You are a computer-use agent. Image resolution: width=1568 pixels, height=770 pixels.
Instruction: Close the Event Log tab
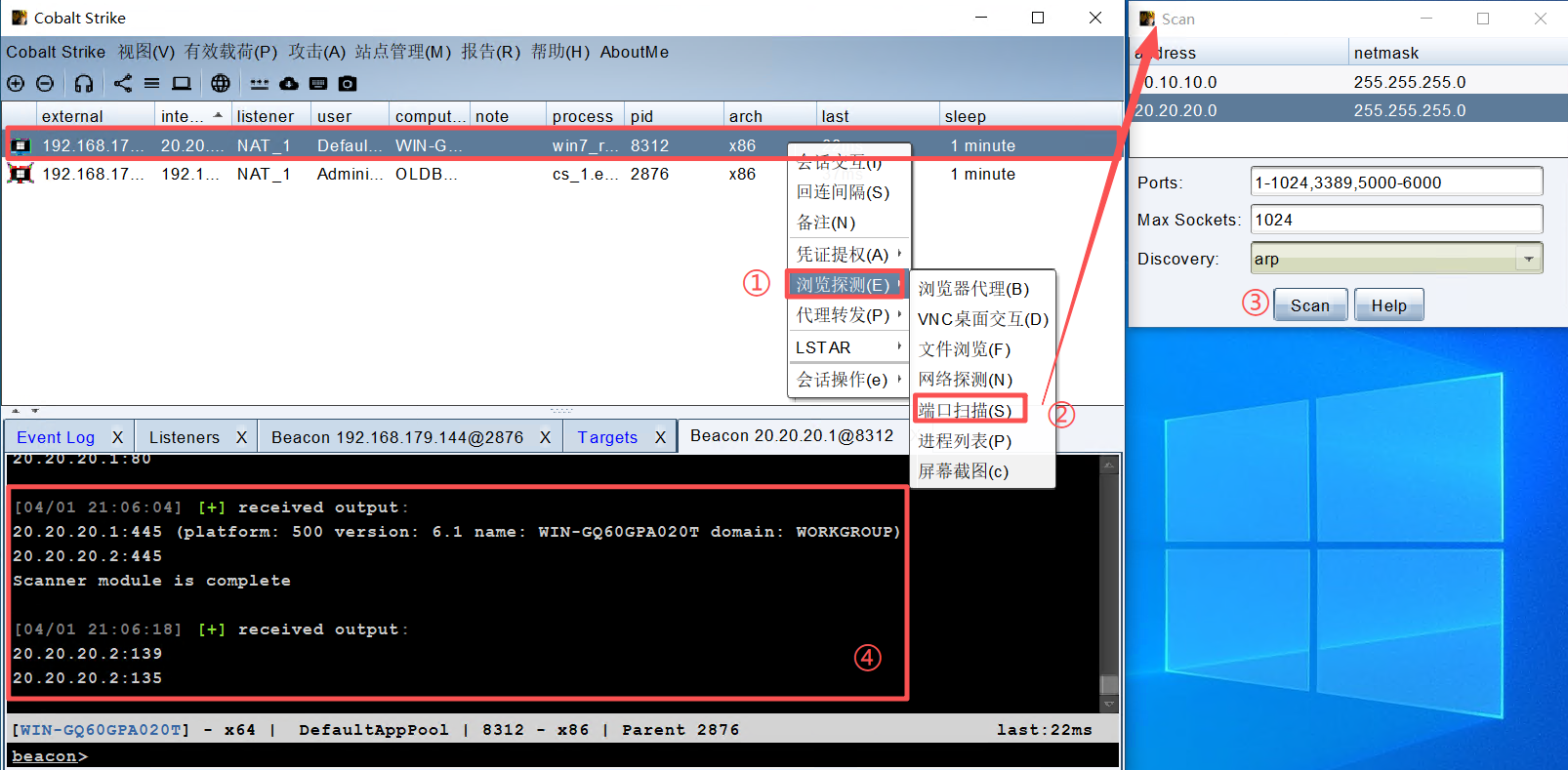pyautogui.click(x=117, y=437)
